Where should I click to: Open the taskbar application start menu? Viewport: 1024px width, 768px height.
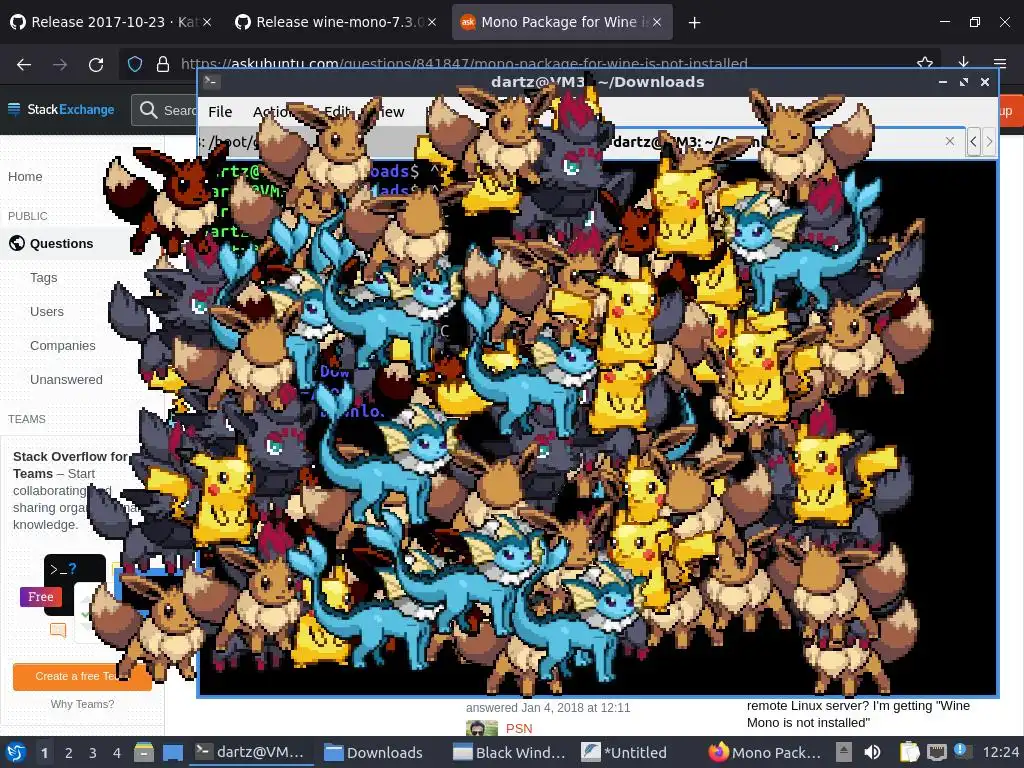[16, 752]
